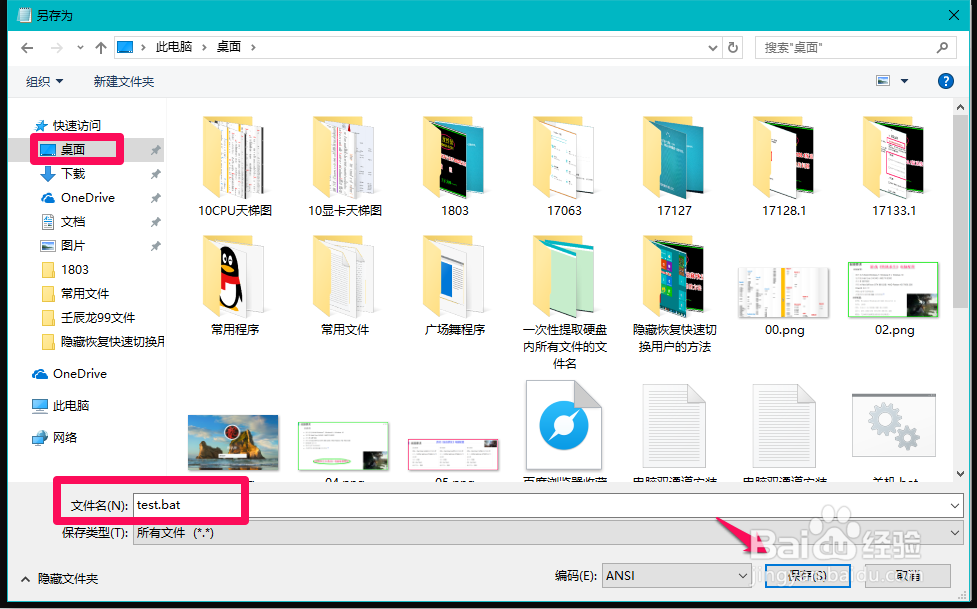
Task: Click 桌面 in the address bar
Action: pos(229,47)
